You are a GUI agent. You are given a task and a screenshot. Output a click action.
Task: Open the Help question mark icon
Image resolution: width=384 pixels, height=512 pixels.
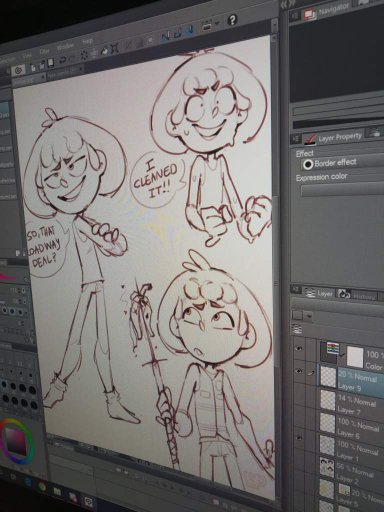tap(232, 20)
